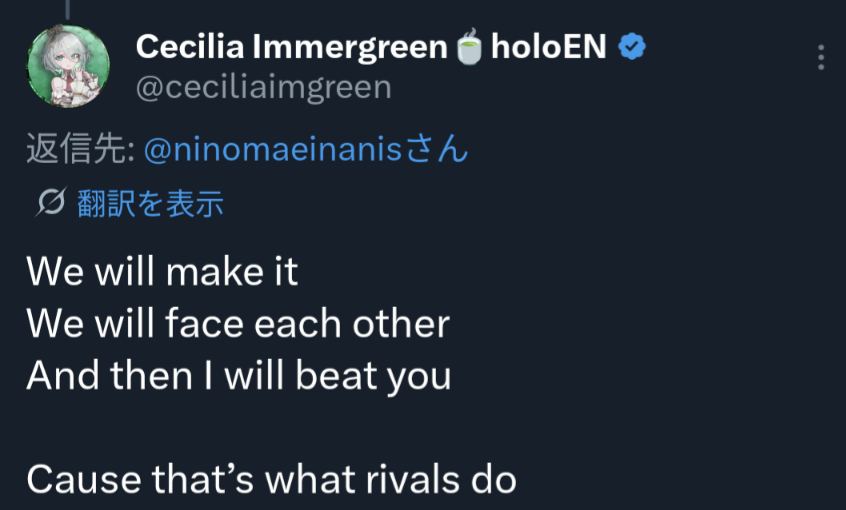Click the translation icon beside 翻訳を表示
Image resolution: width=846 pixels, height=510 pixels.
51,204
